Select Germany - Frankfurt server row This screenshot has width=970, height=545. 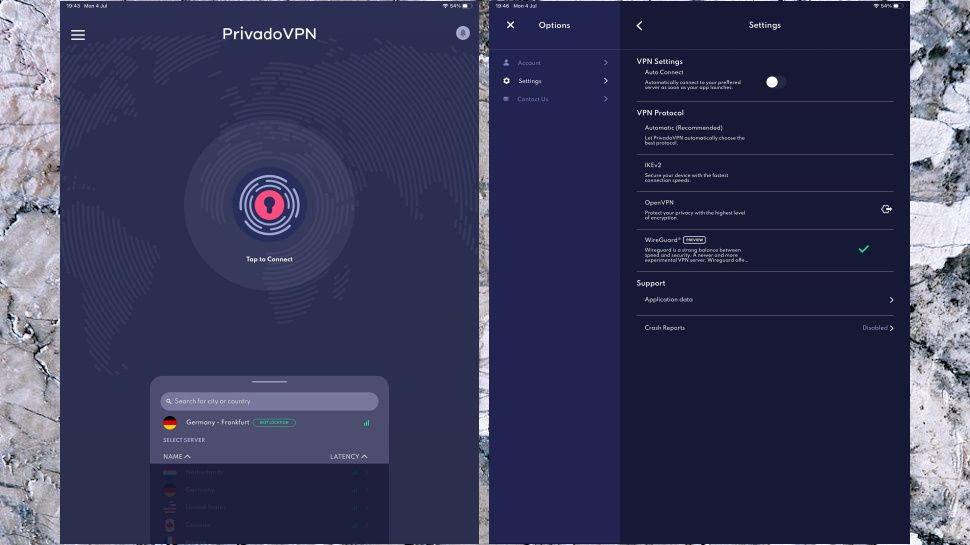269,423
